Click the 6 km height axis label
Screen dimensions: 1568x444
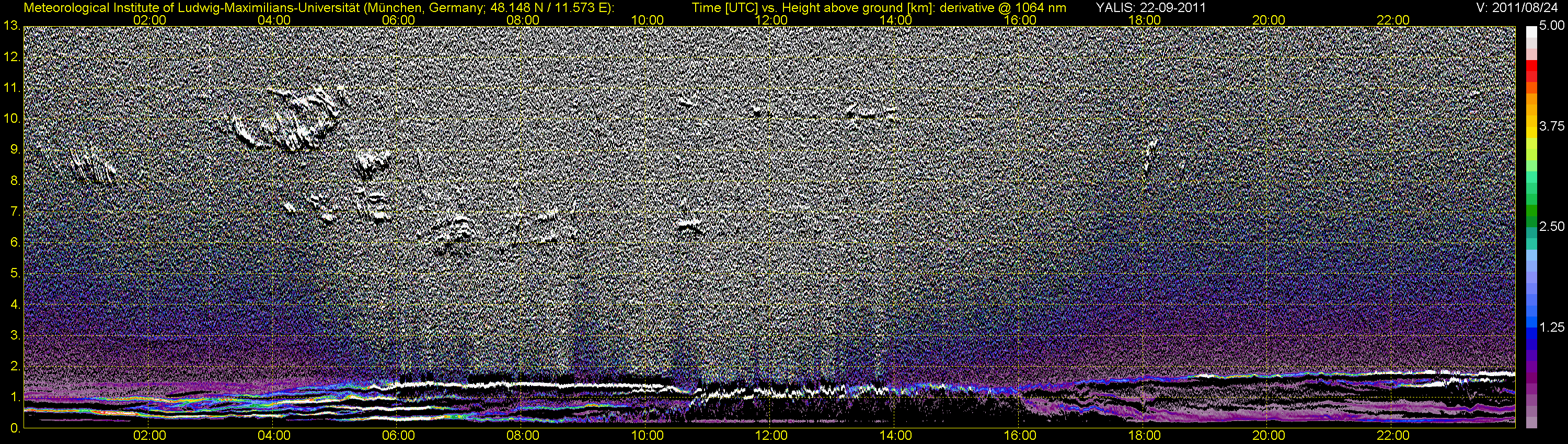[15, 243]
